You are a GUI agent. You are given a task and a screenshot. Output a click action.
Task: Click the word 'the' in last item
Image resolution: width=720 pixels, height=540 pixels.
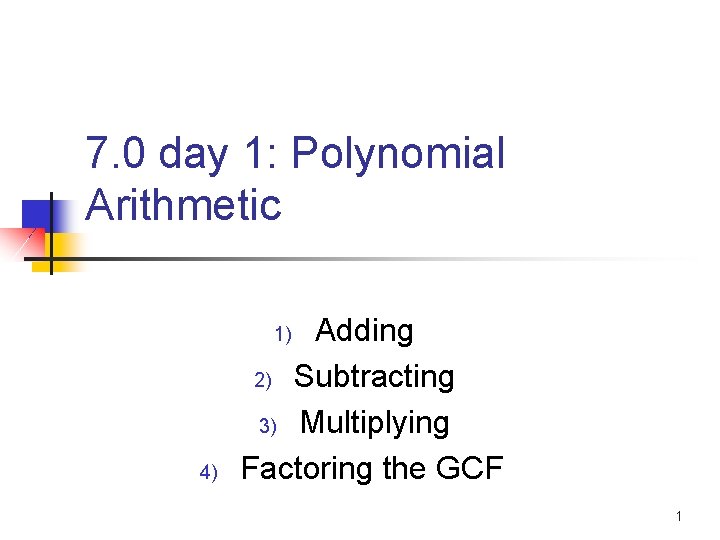(x=404, y=468)
